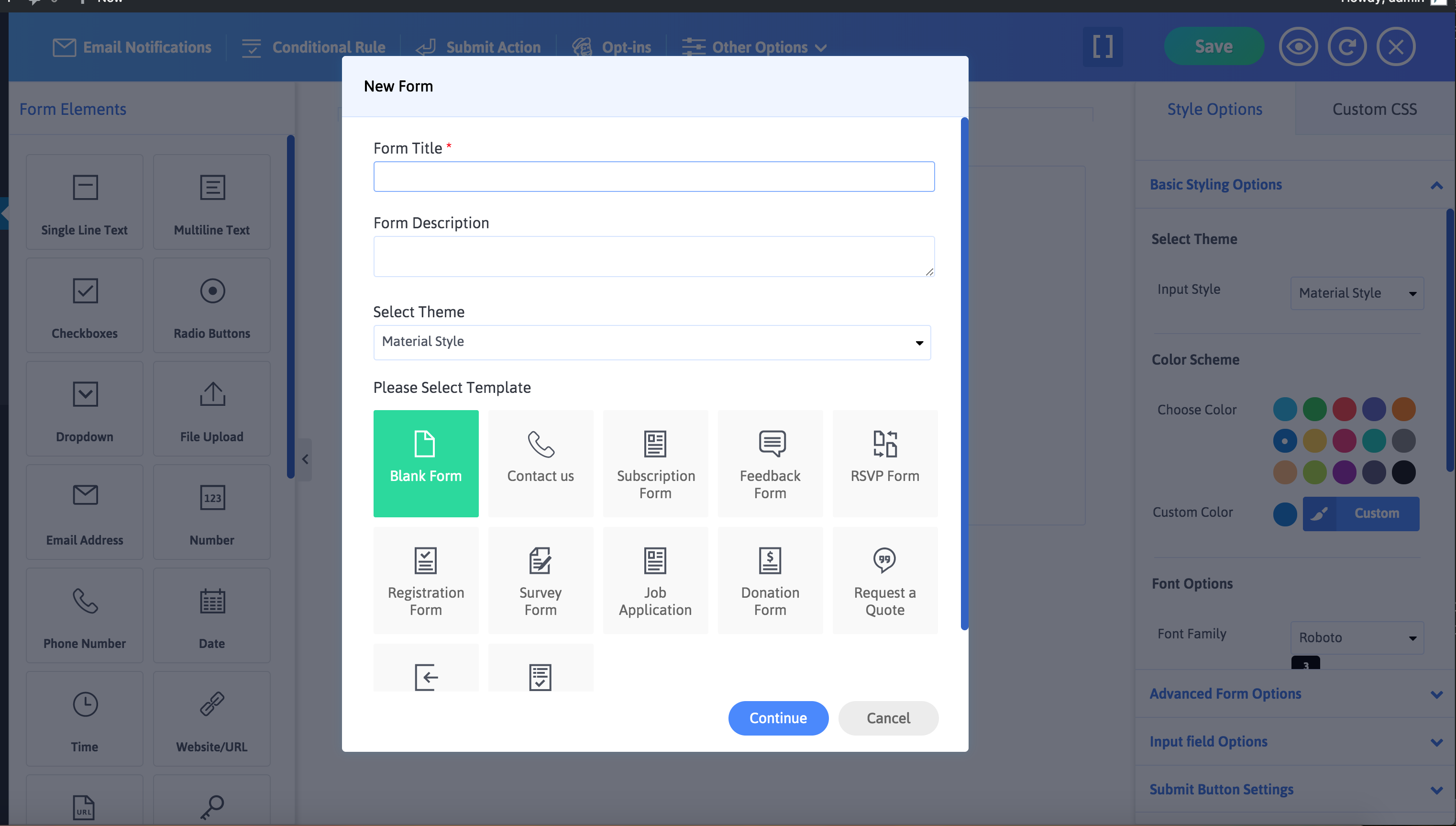Click the fullscreen bracket icon
The image size is (1456, 826).
1102,46
